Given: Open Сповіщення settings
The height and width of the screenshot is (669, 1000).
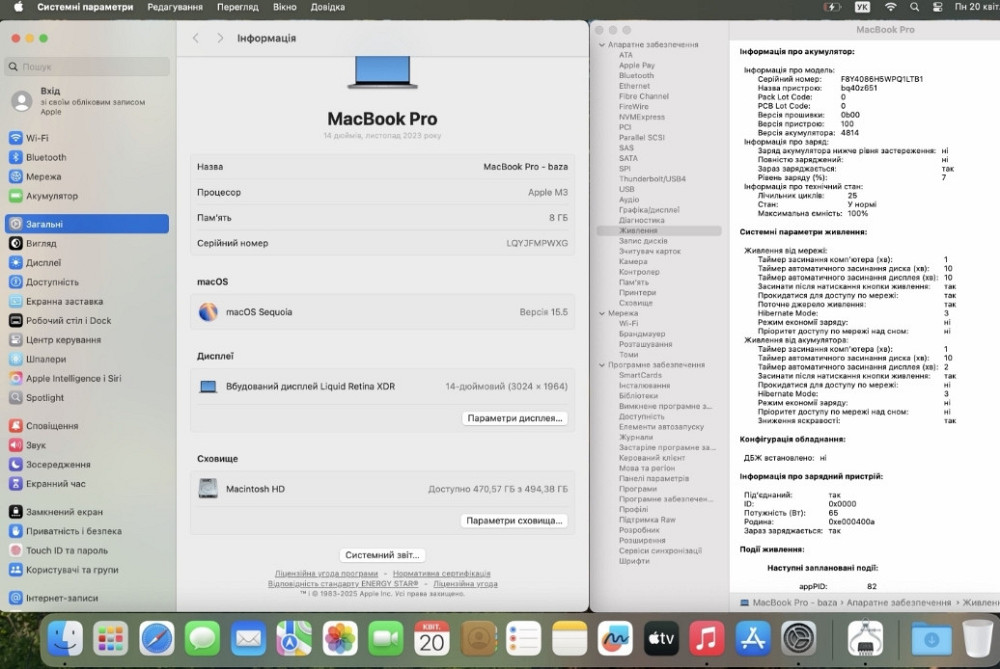Looking at the screenshot, I should pyautogui.click(x=44, y=425).
